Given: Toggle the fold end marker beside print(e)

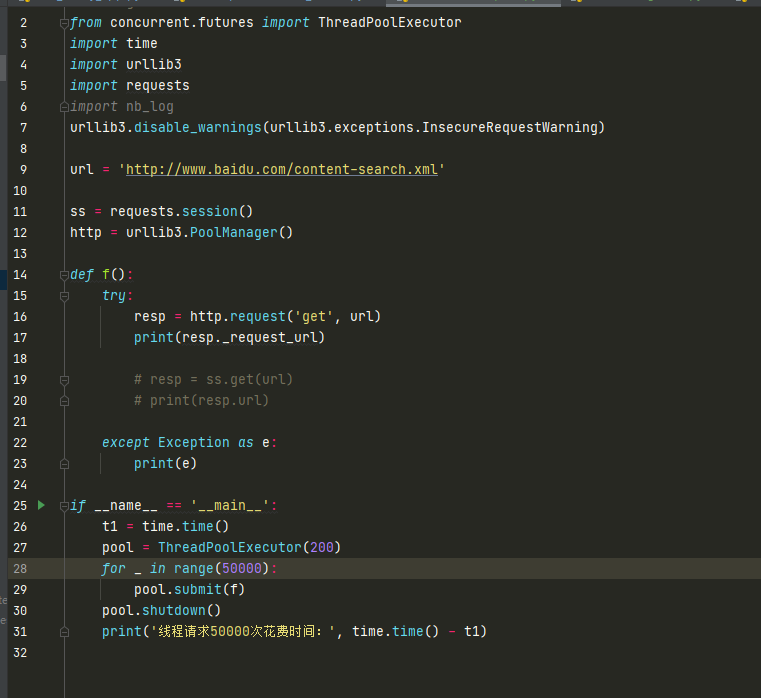Looking at the screenshot, I should [x=64, y=464].
